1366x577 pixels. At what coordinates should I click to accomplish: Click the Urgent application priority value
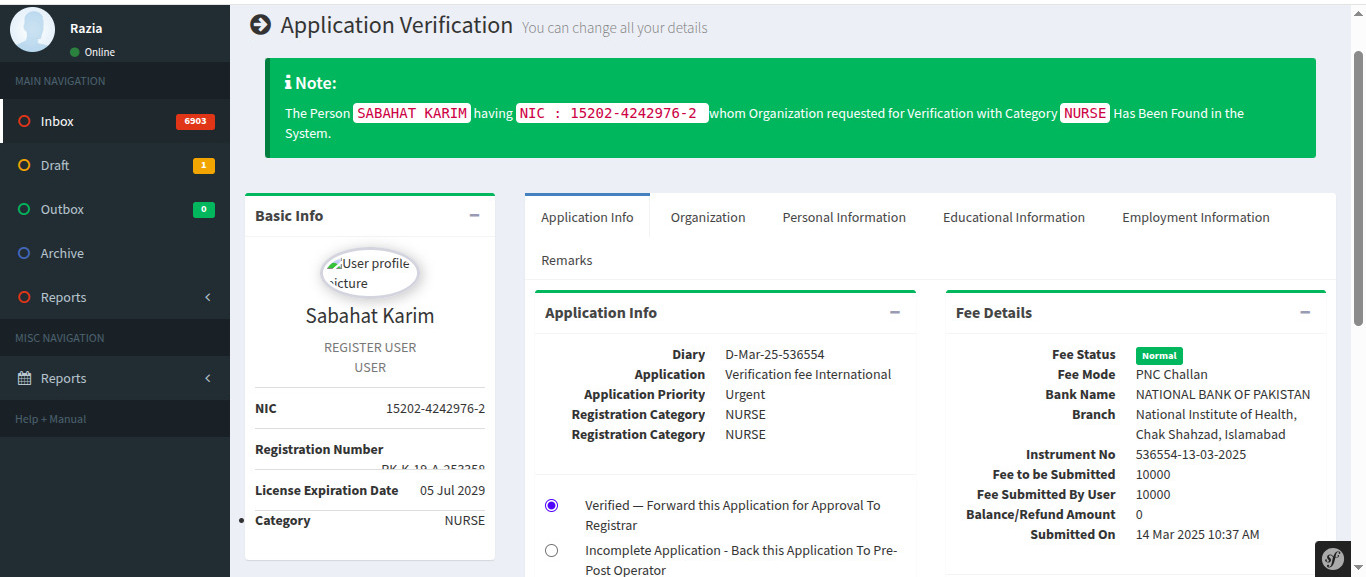(x=745, y=394)
